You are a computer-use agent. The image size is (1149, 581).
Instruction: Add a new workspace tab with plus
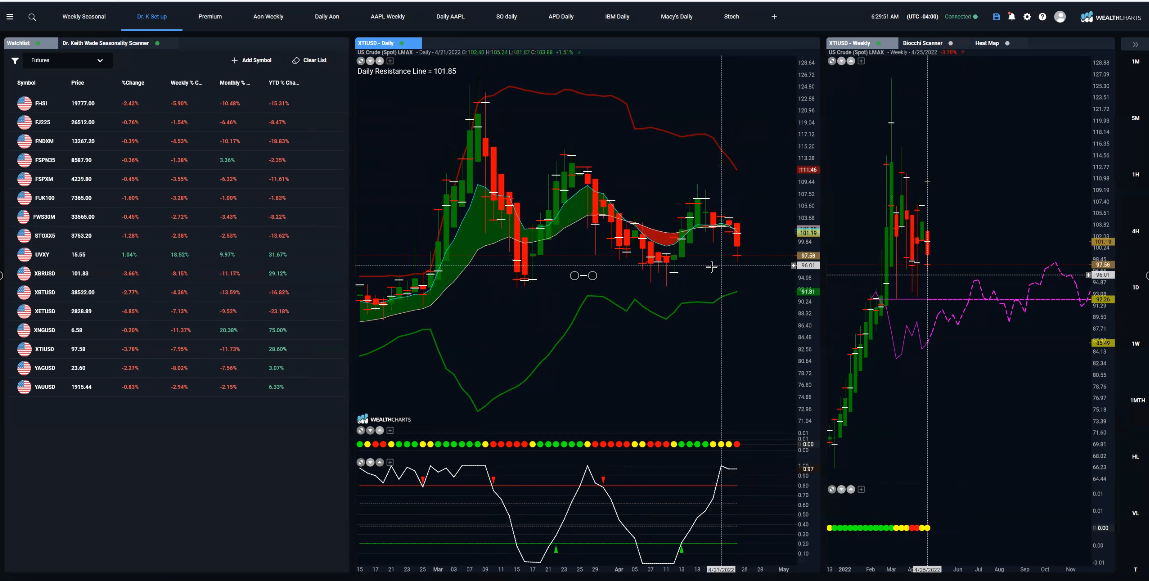point(774,16)
